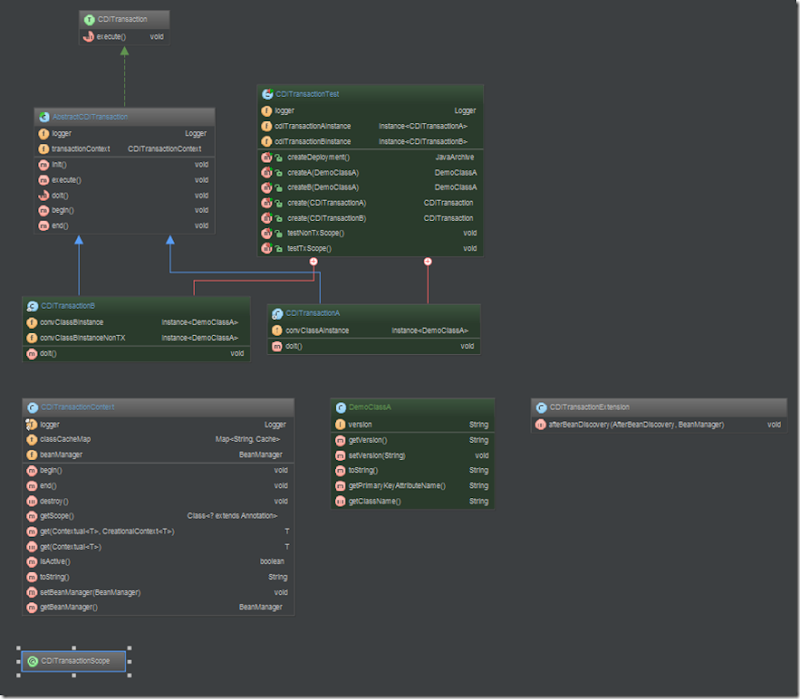Click the create(CDITransactionA) method row
The width and height of the screenshot is (800, 699).
point(370,203)
